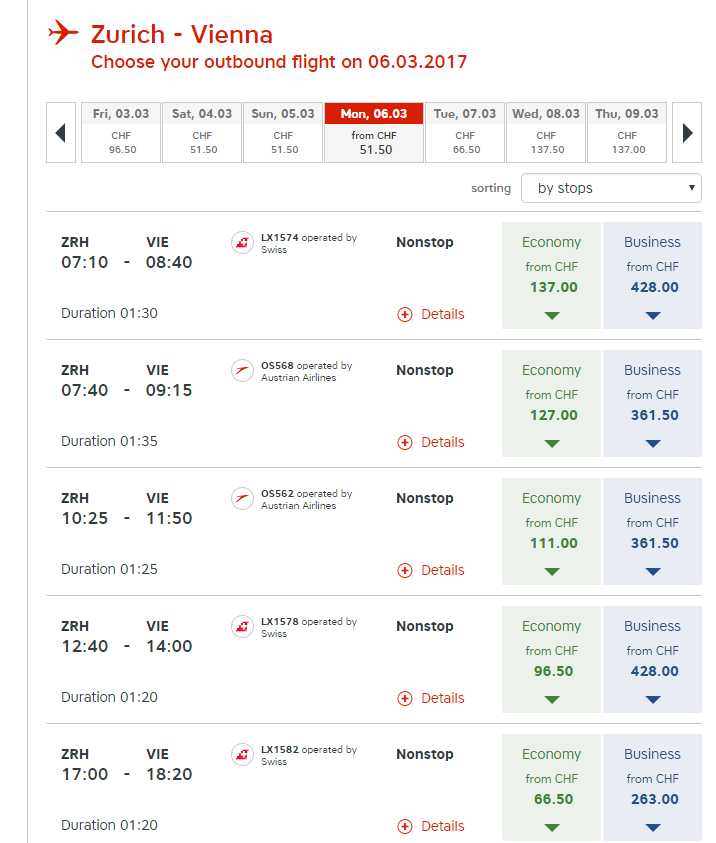The height and width of the screenshot is (843, 716).
Task: Click the Austrian Airlines logo for OS568
Action: (242, 371)
